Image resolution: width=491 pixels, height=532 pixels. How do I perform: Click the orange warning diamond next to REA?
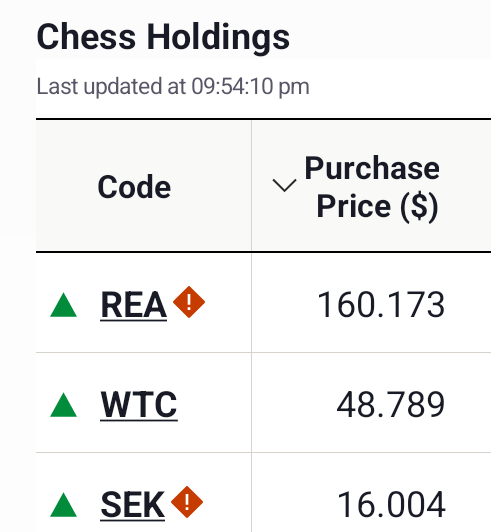(189, 302)
